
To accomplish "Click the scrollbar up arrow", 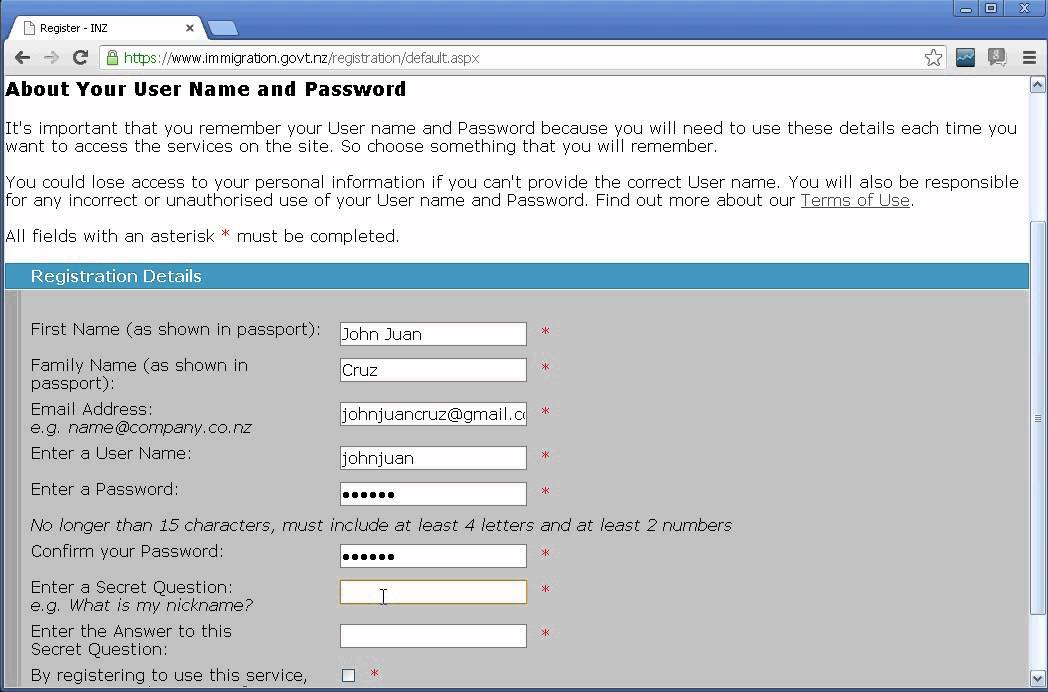I will click(1037, 84).
